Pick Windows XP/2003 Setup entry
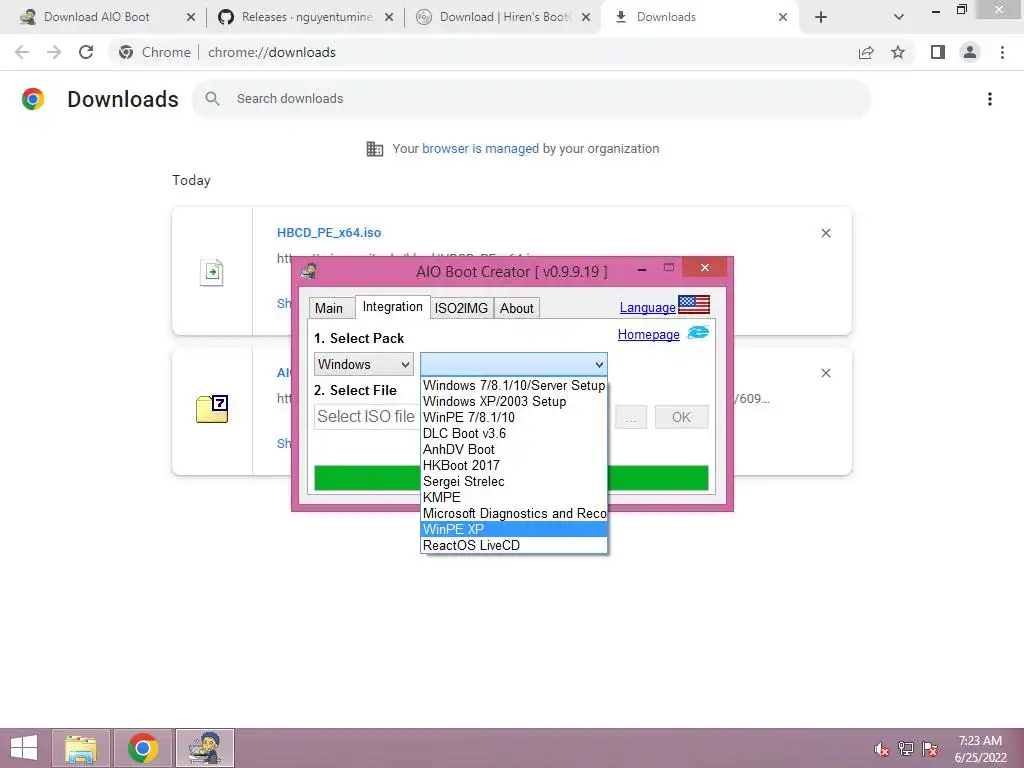Screen dimensions: 1024x768 click(514, 401)
